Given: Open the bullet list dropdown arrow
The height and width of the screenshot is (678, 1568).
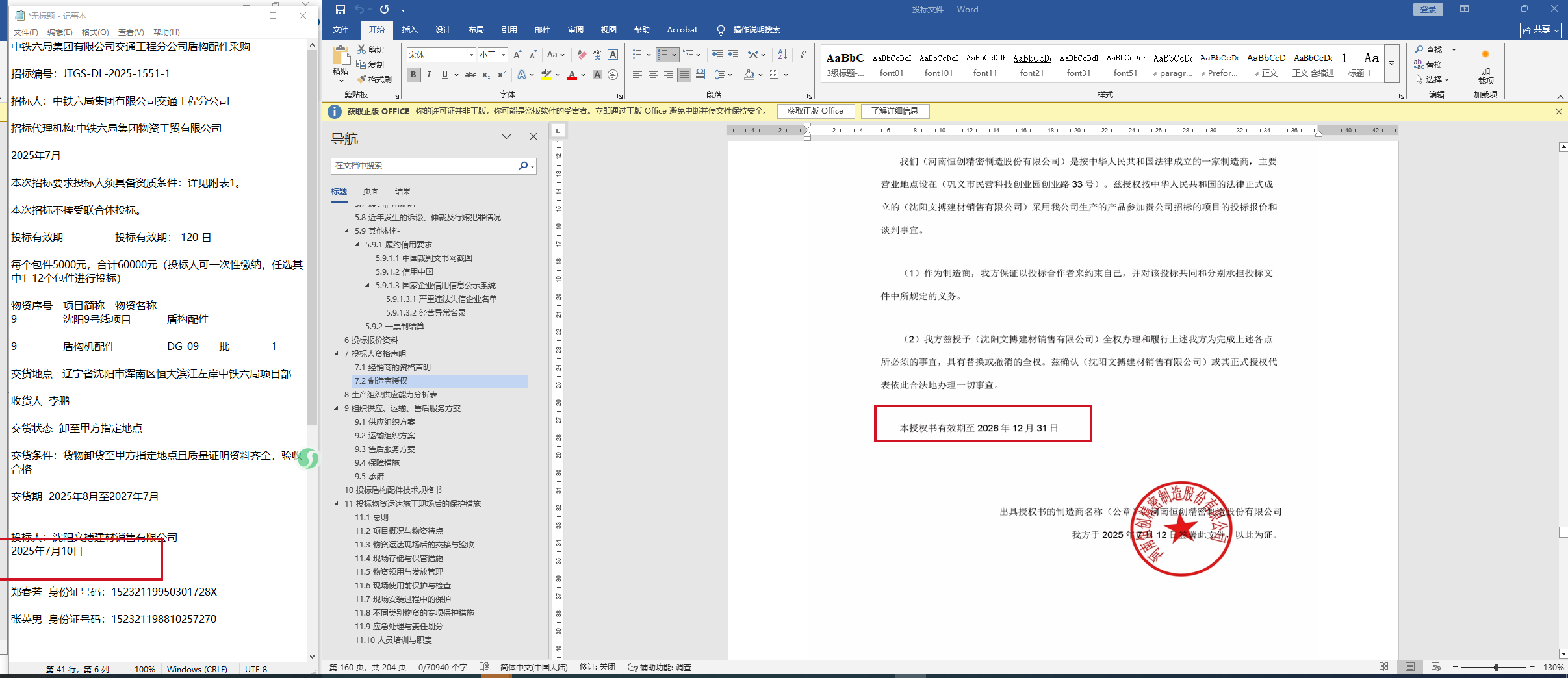Looking at the screenshot, I should click(x=649, y=55).
